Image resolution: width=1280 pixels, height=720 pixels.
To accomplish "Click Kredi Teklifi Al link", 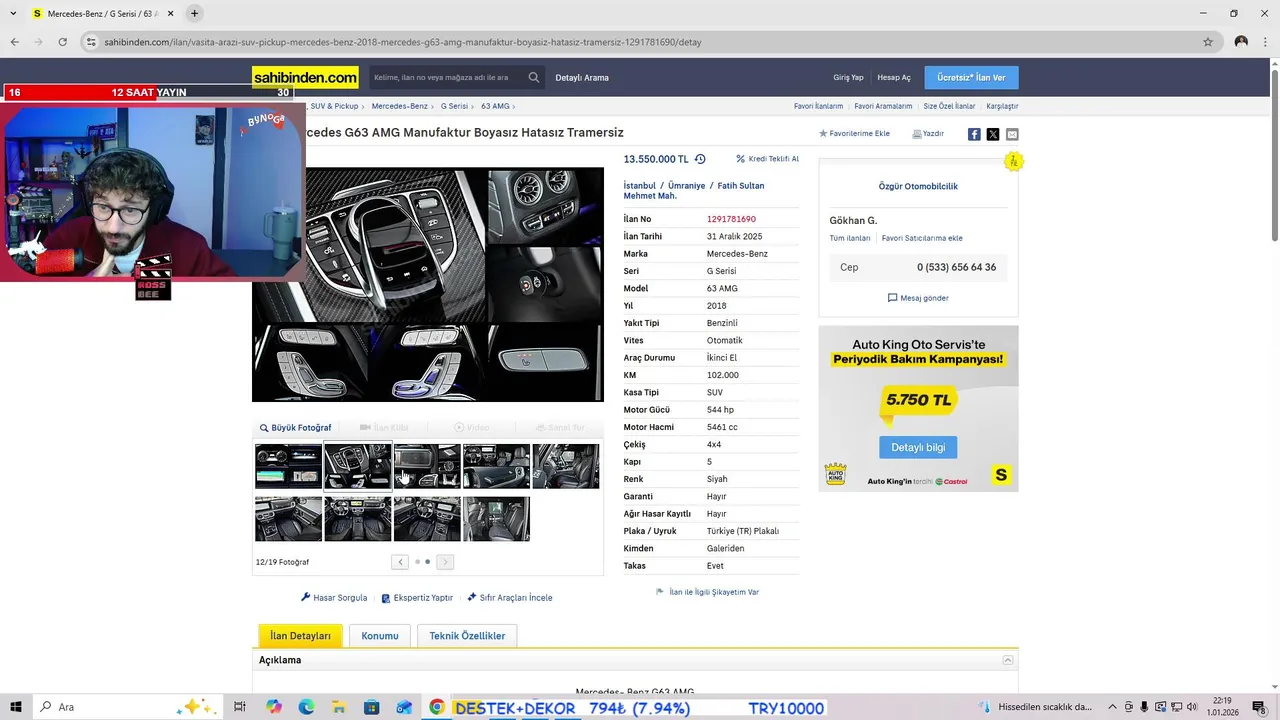I will (x=767, y=159).
